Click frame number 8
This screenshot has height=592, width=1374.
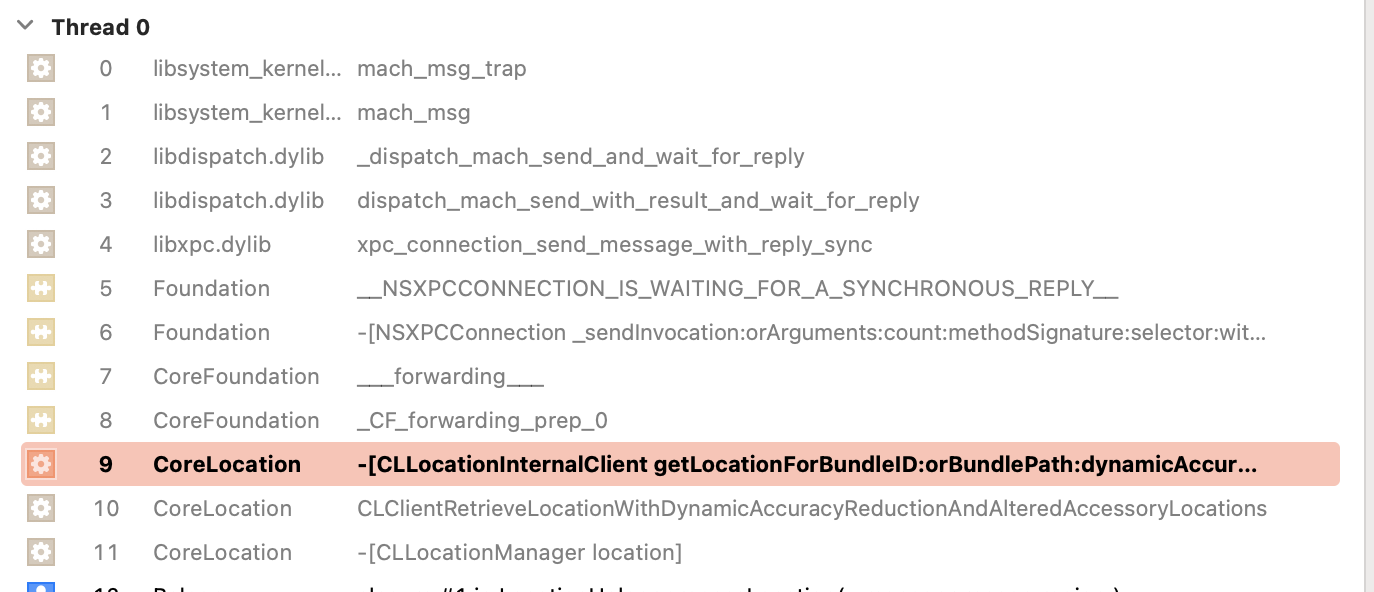pyautogui.click(x=106, y=421)
